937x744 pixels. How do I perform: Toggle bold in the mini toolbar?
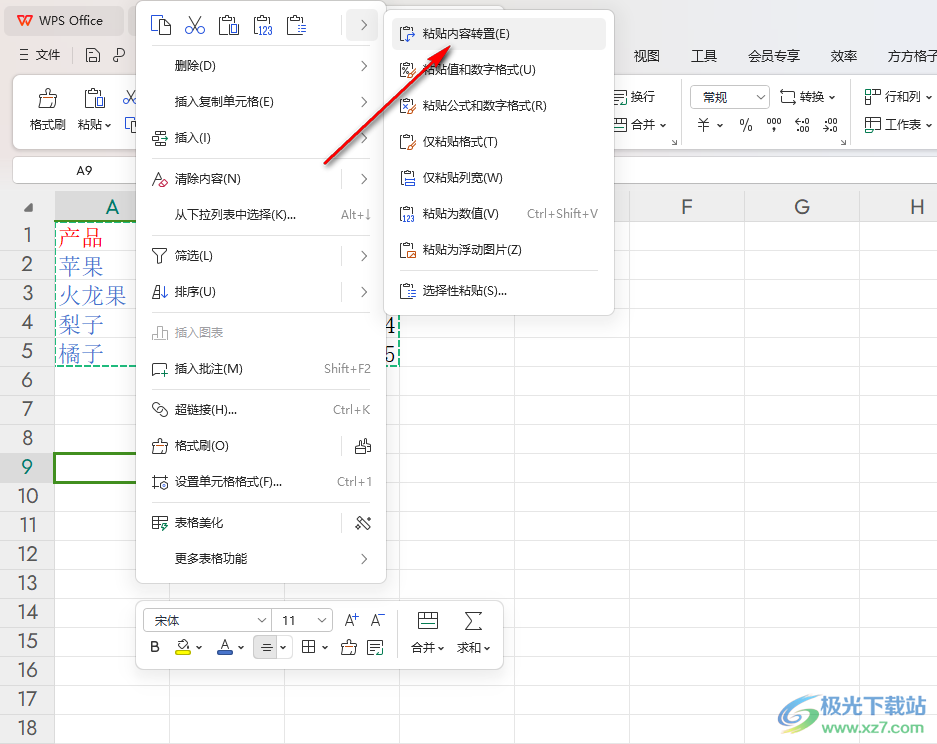pyautogui.click(x=155, y=647)
